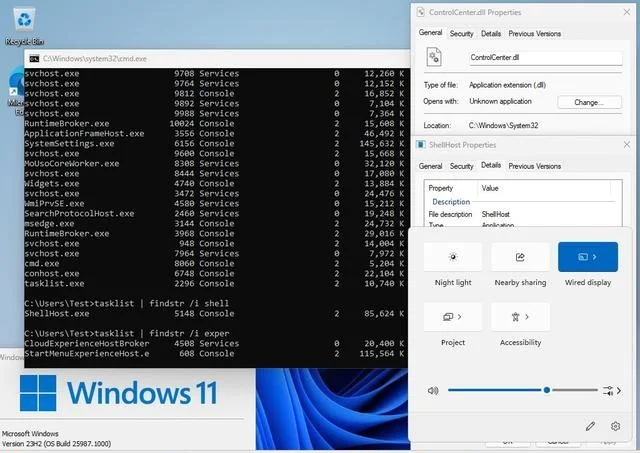640x453 pixels.
Task: Open Details tab in ControlCenter.dll Properties
Action: pyautogui.click(x=491, y=34)
